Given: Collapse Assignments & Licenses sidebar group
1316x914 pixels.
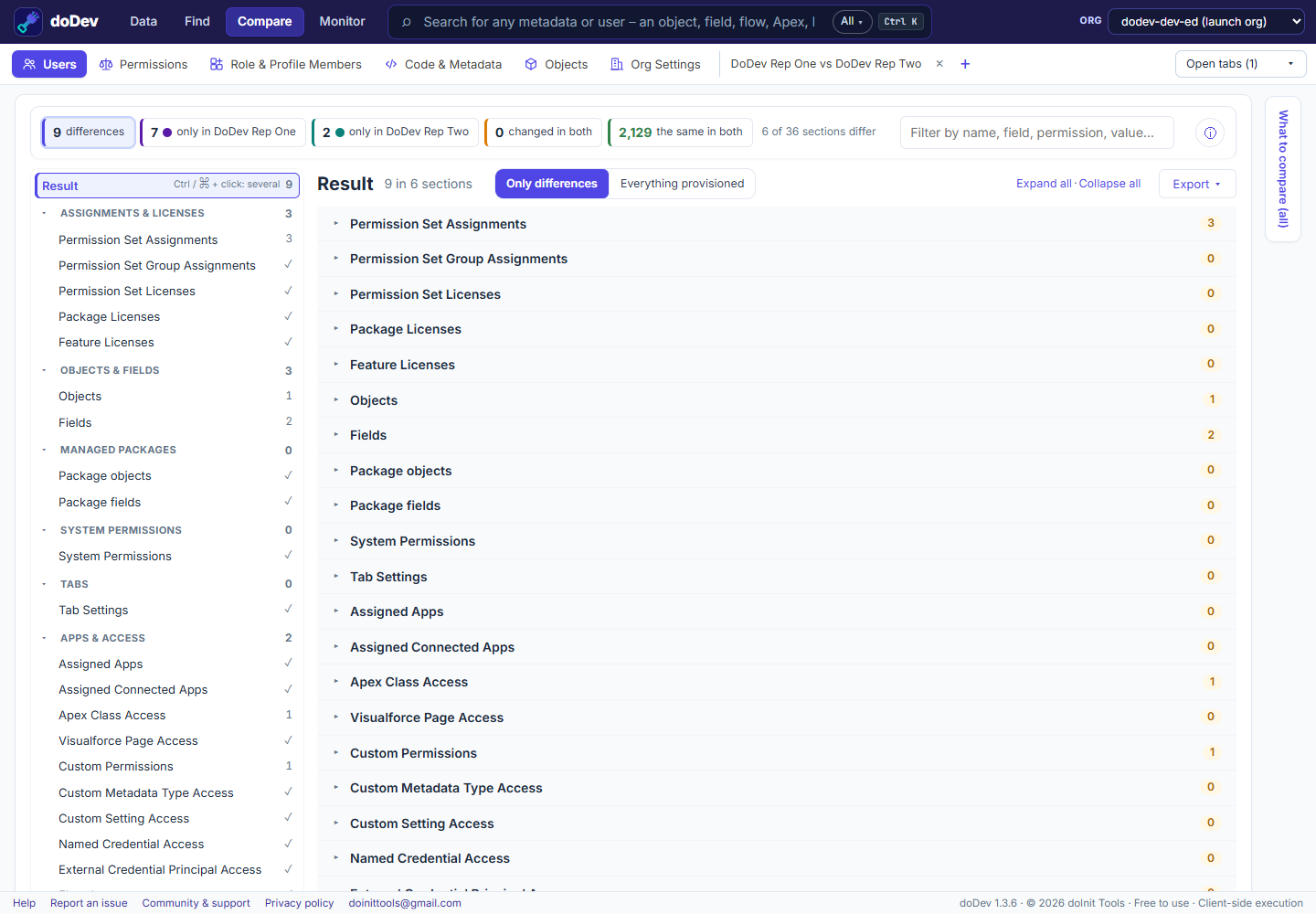Looking at the screenshot, I should tap(44, 213).
